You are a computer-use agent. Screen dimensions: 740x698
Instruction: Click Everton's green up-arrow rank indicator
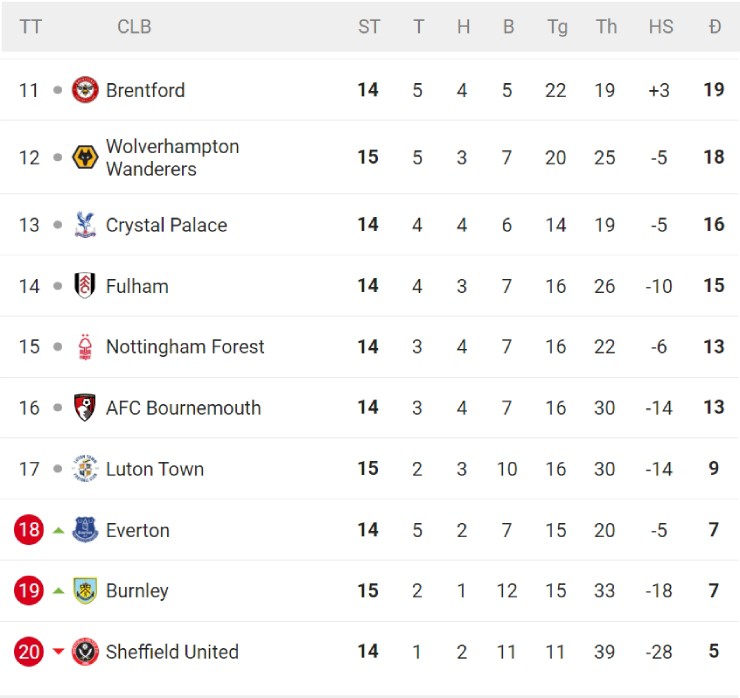pos(58,530)
